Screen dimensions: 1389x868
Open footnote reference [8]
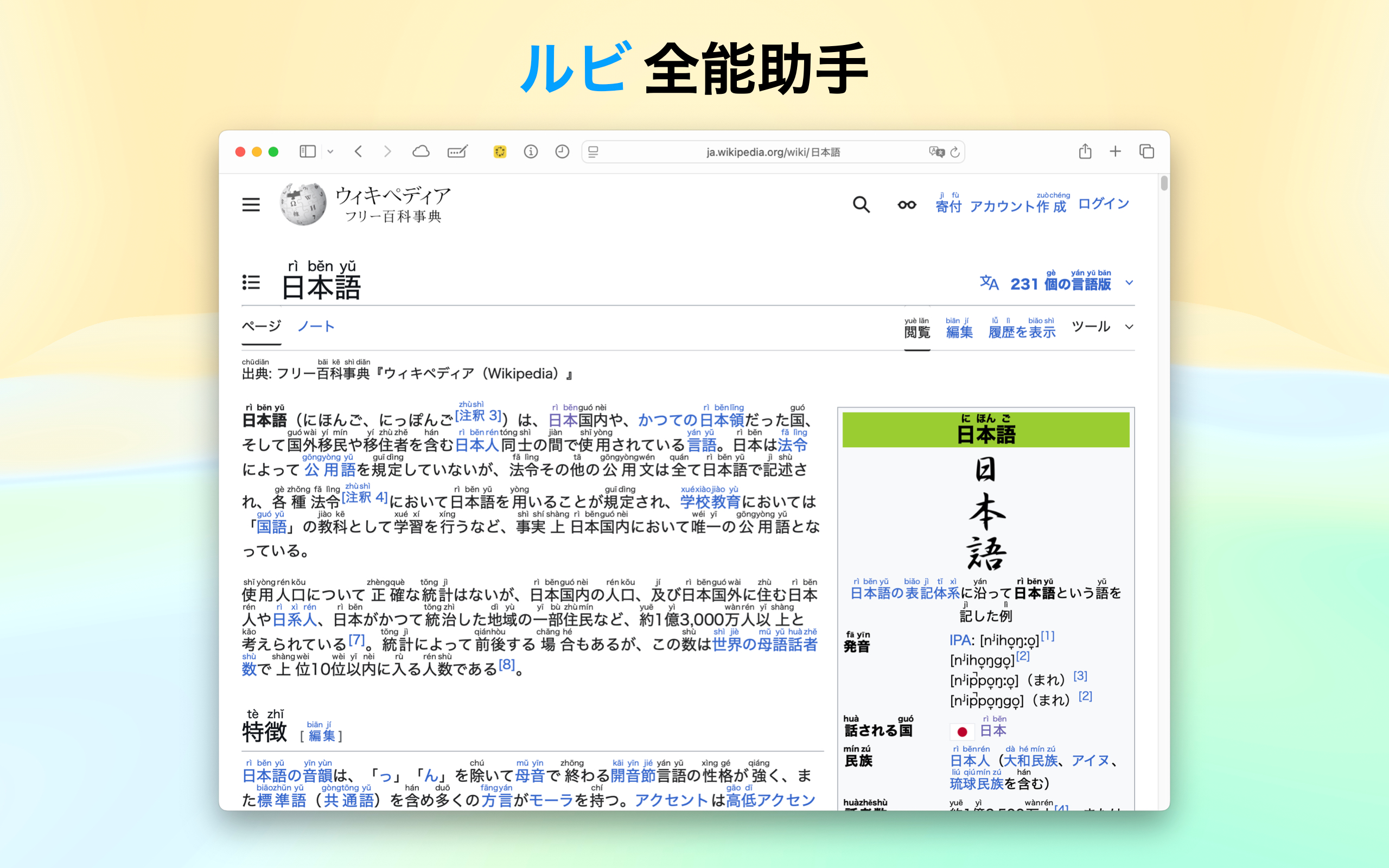pos(507,664)
